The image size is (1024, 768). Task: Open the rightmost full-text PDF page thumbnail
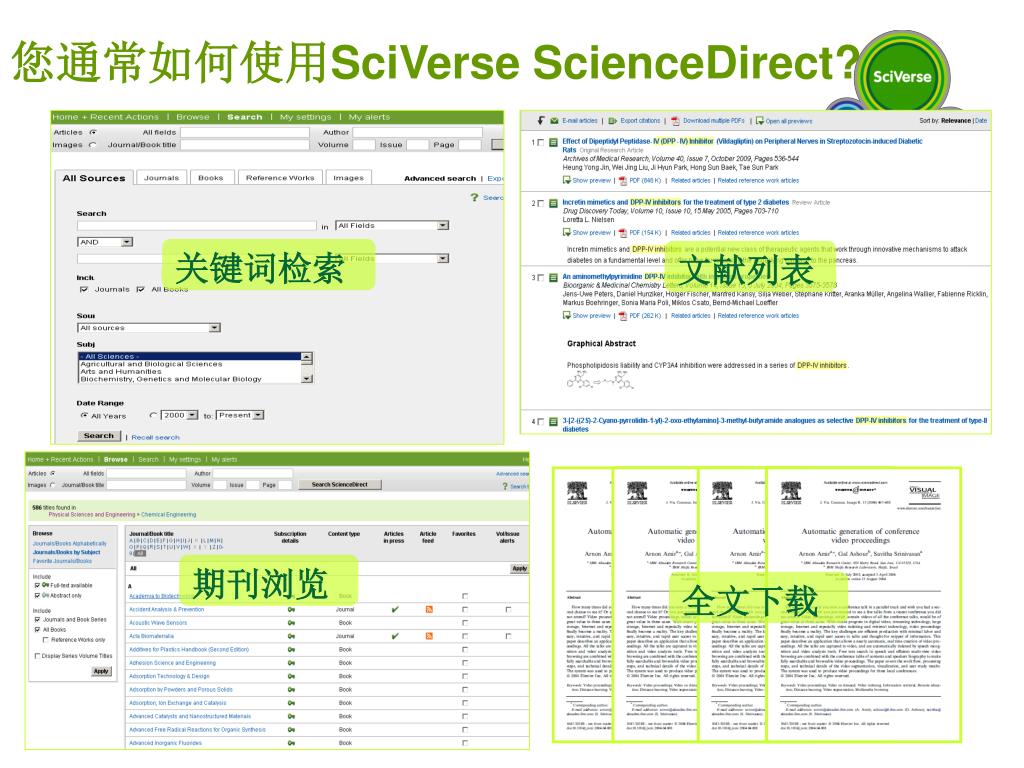click(x=863, y=605)
